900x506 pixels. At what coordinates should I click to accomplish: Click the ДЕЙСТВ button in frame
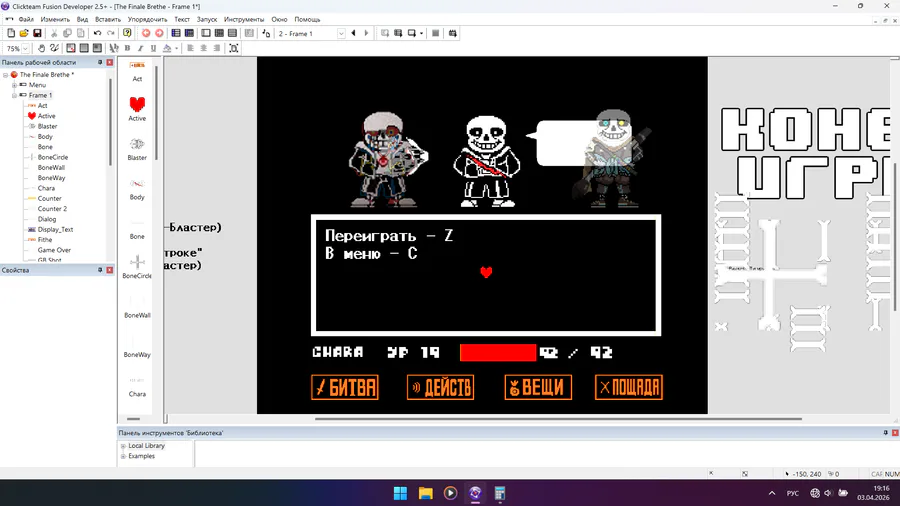click(x=440, y=387)
